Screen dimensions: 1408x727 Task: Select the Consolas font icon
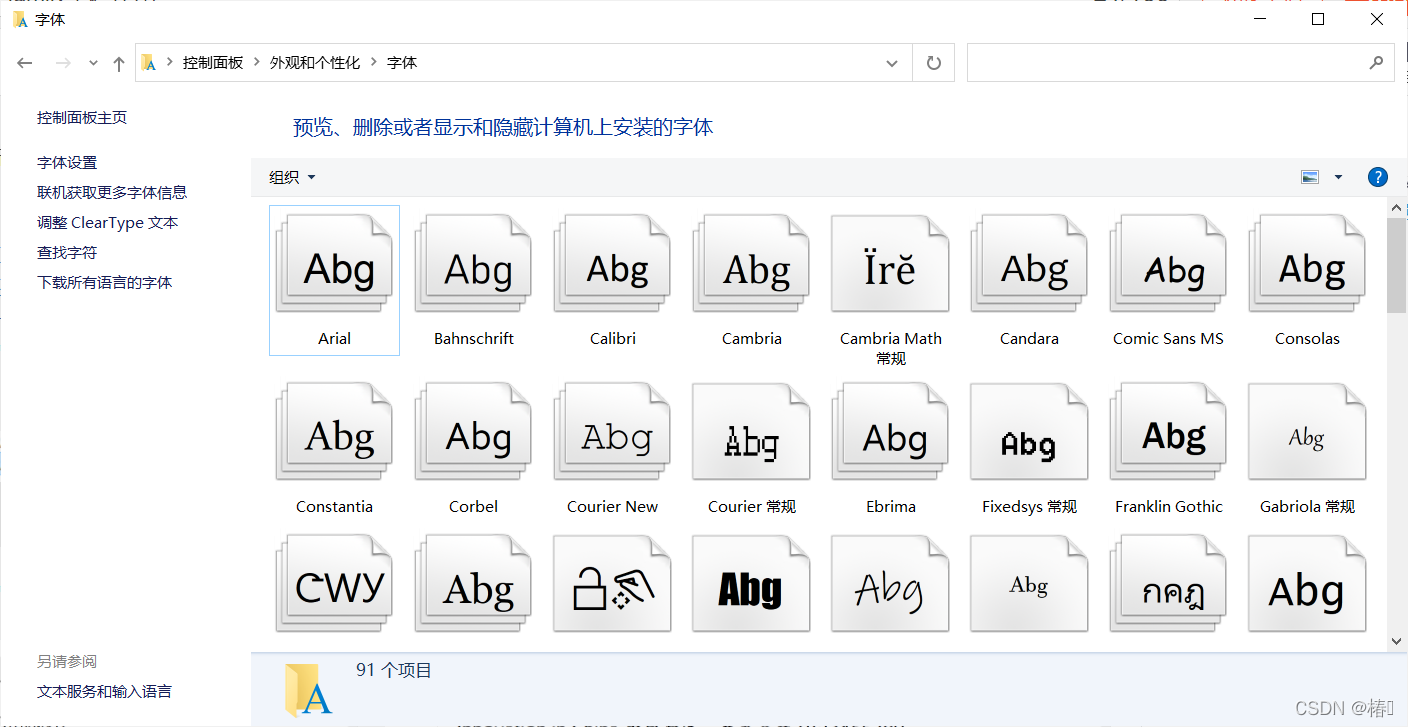(1307, 263)
